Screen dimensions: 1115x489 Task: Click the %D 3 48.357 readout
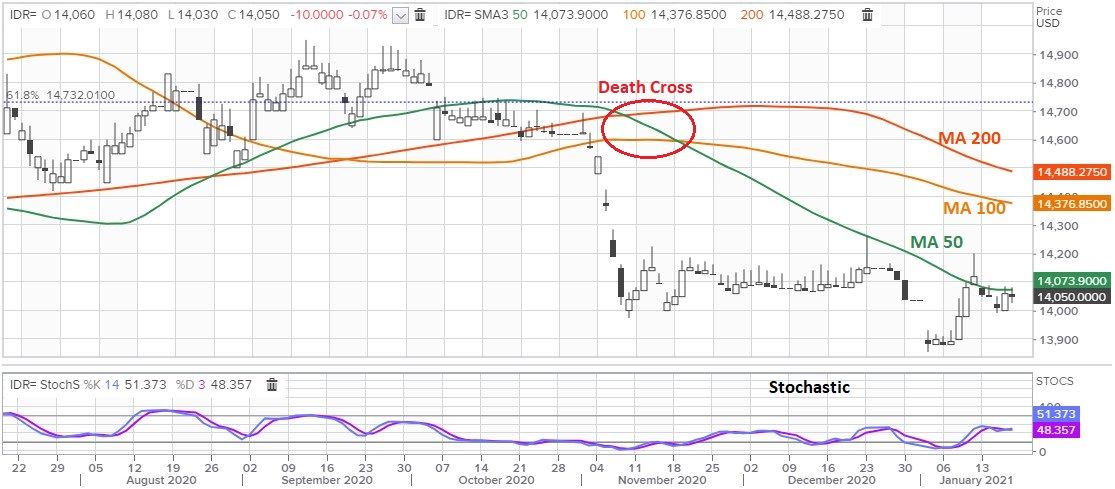[x=216, y=385]
